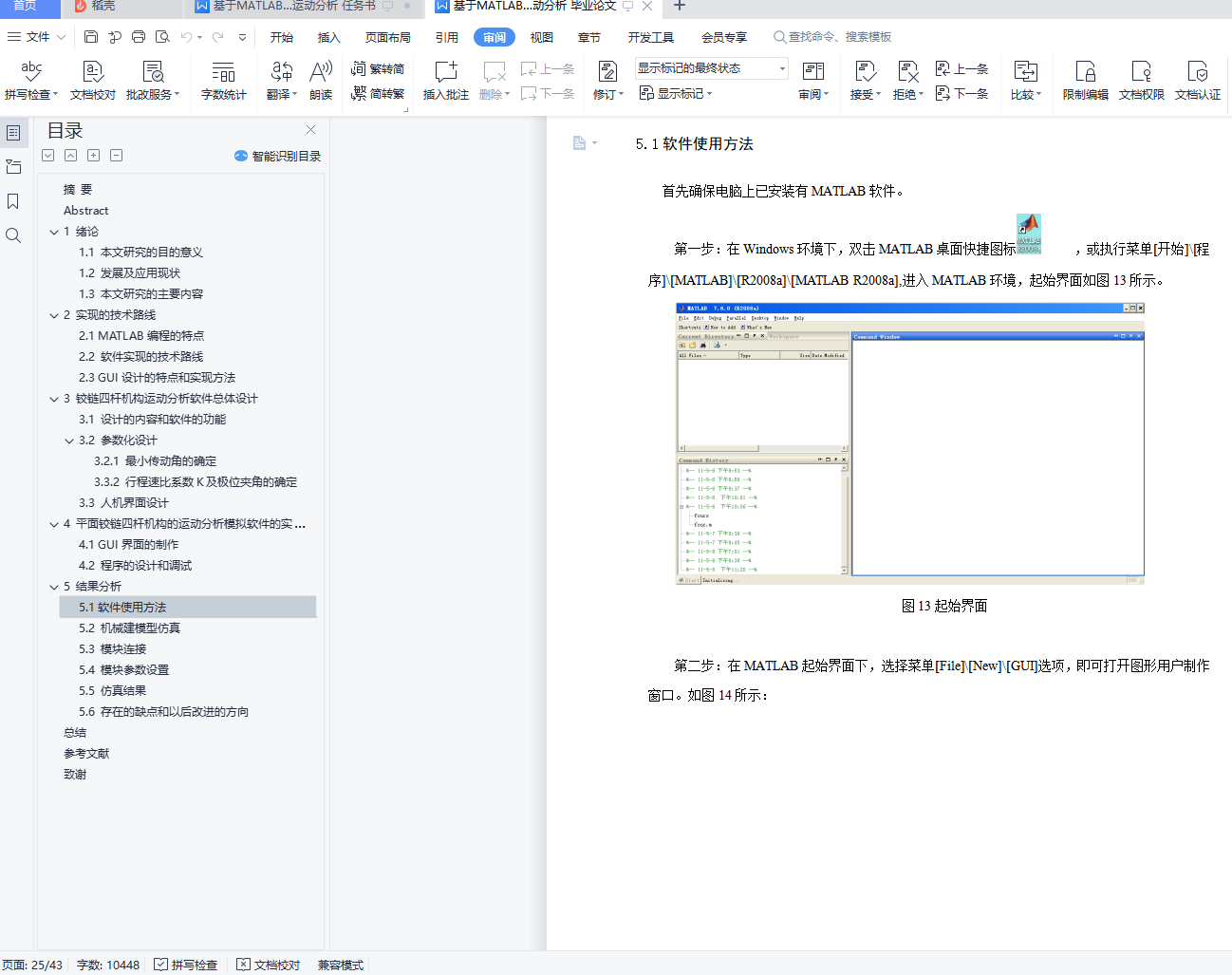Collapse the 1 绪论 outline node
Viewport: 1232px width, 975px height.
(54, 232)
